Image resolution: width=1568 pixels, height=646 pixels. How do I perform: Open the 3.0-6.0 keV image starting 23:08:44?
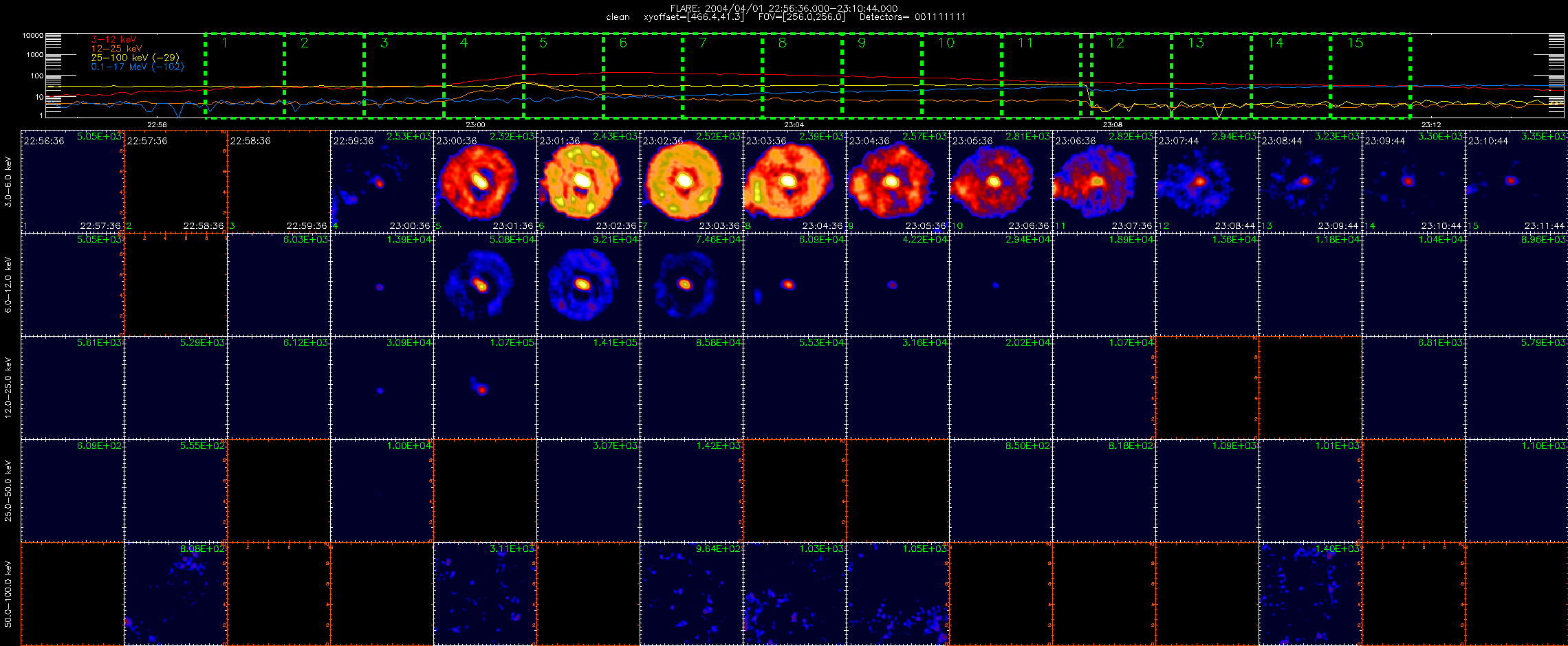1310,181
